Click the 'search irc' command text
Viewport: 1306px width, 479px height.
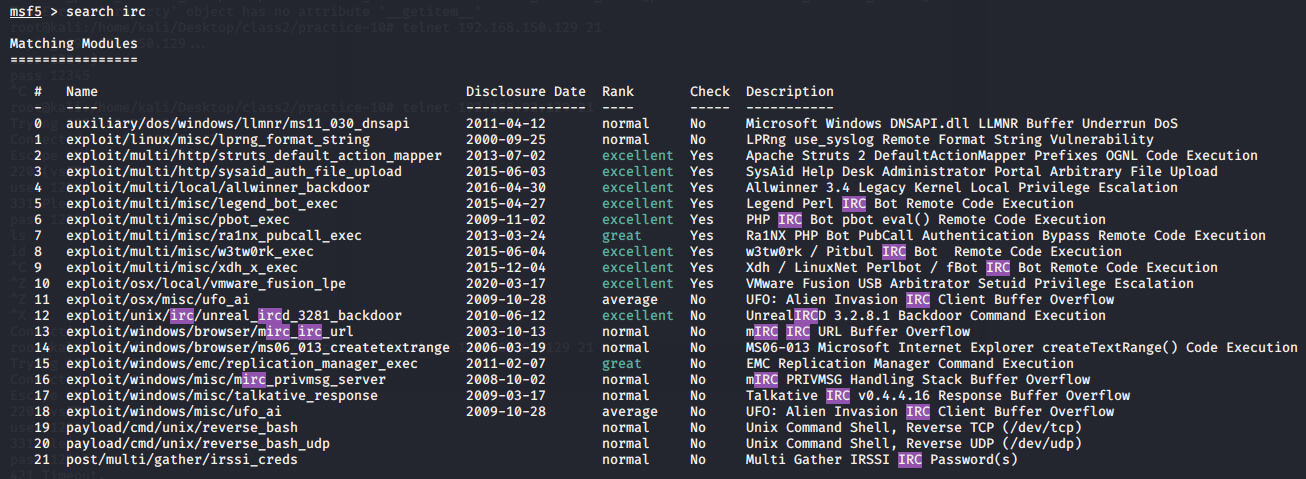tap(106, 11)
